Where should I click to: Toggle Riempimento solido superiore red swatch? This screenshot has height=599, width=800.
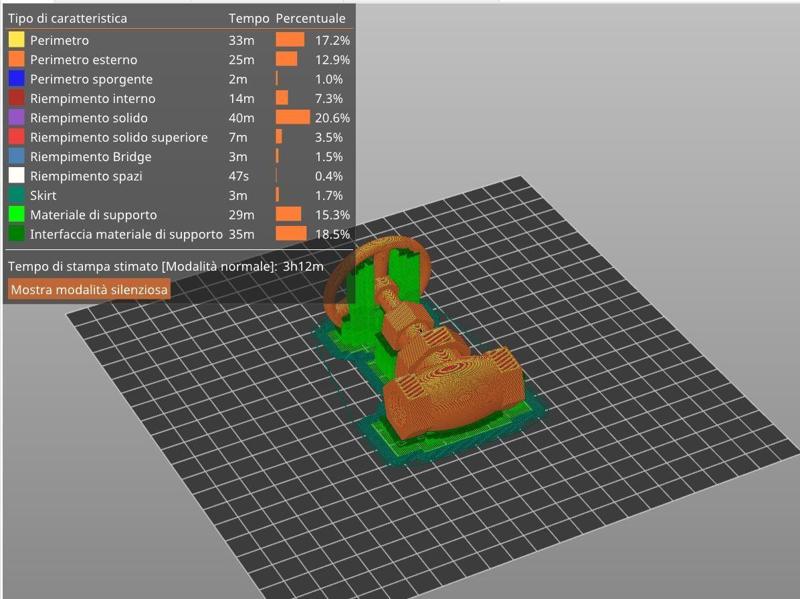(x=16, y=137)
